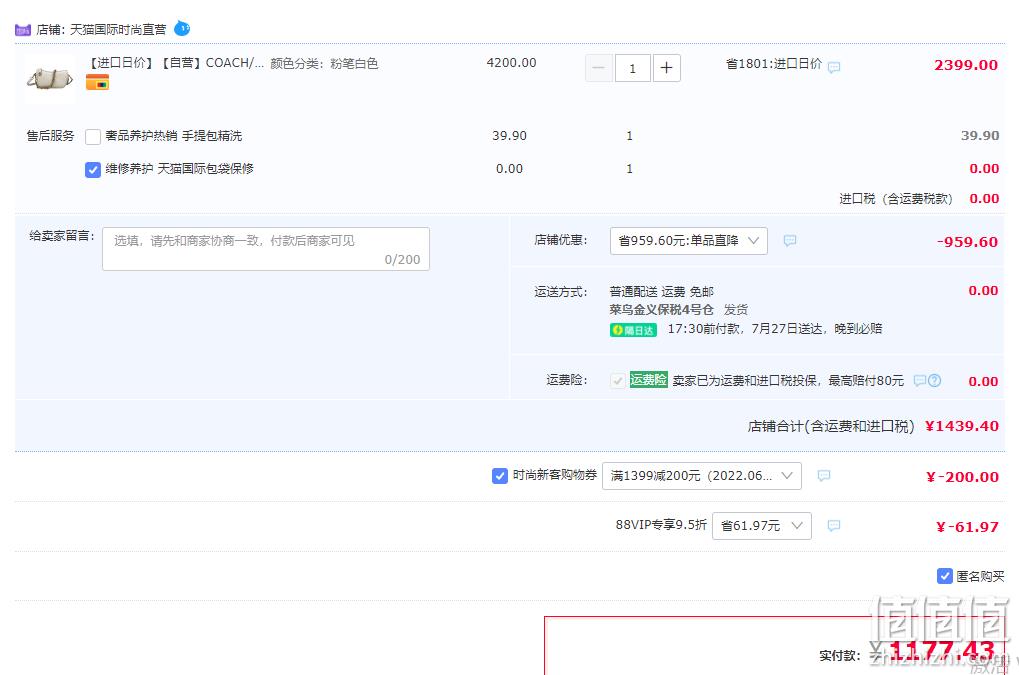The image size is (1019, 675).
Task: Open the 88VIP 省61.97元 dropdown
Action: 762,526
